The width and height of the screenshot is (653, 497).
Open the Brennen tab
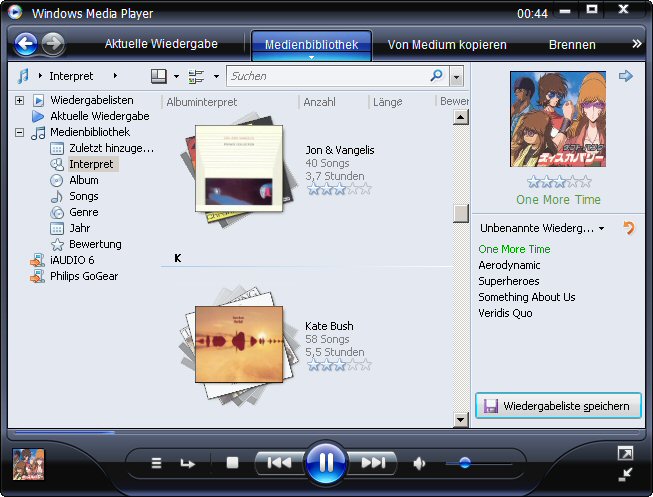click(572, 45)
